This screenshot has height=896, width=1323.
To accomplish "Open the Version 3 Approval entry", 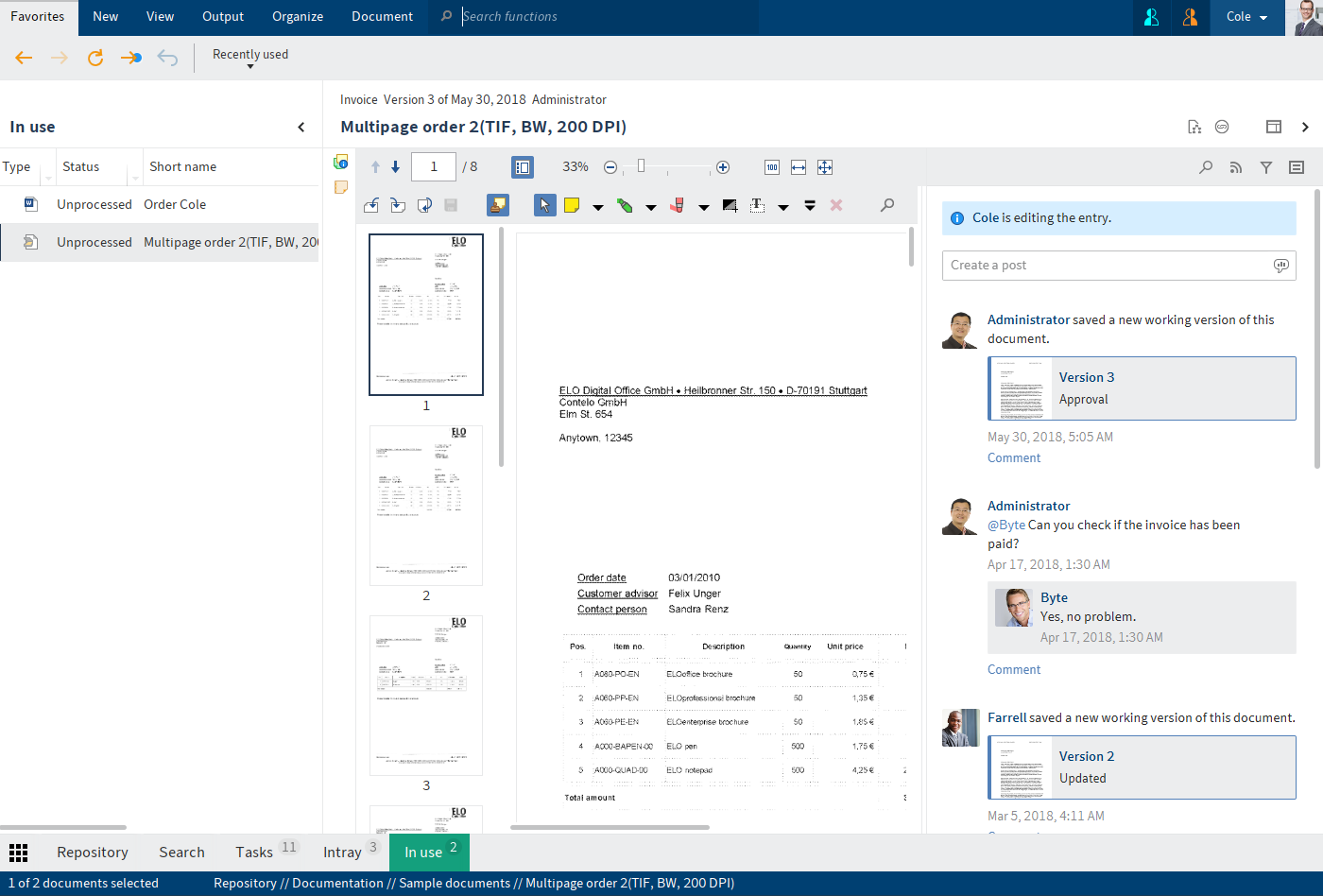I will [1142, 388].
